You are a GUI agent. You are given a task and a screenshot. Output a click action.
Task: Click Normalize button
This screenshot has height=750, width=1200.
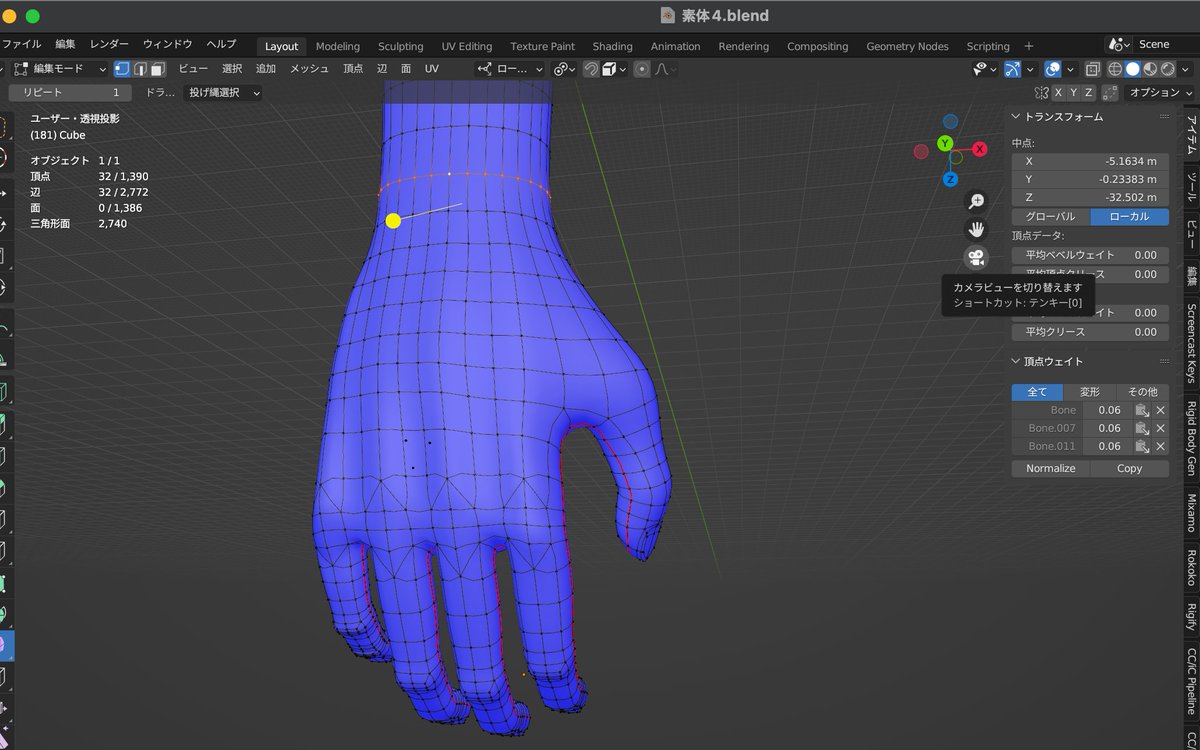point(1050,468)
